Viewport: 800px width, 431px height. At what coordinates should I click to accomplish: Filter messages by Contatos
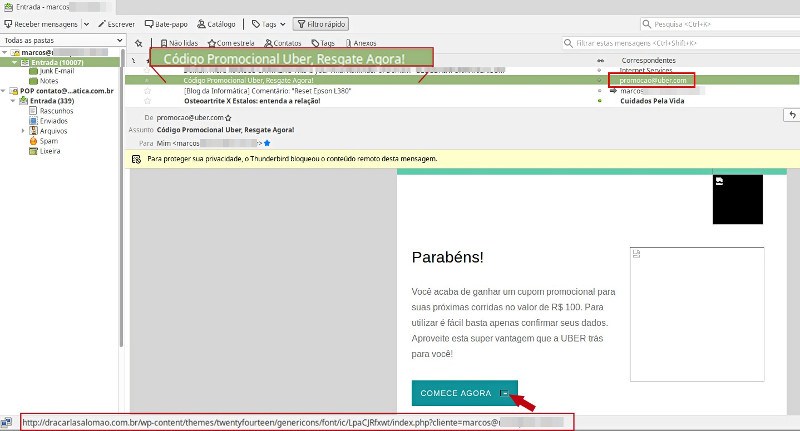coord(283,43)
